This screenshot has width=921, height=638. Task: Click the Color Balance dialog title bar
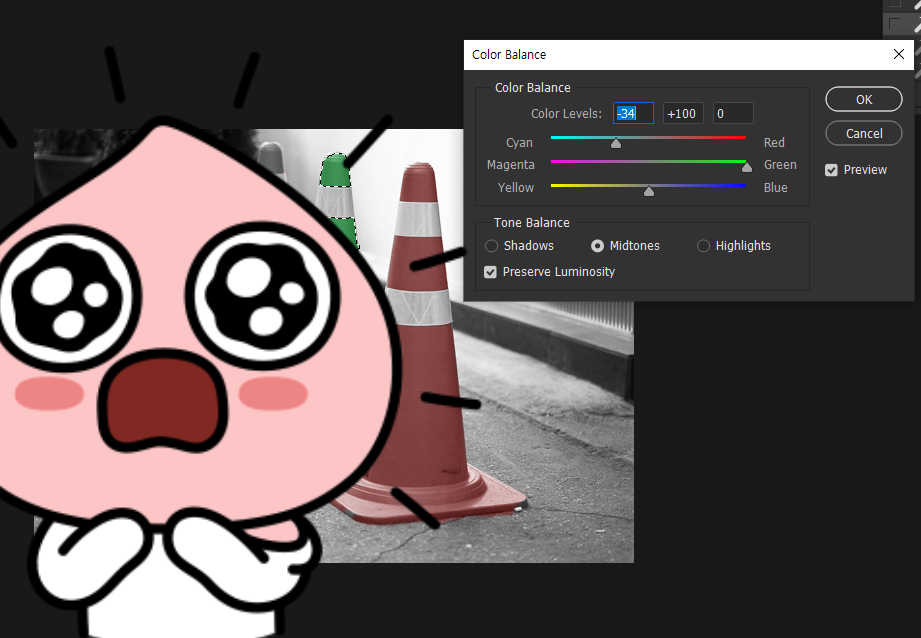(x=688, y=55)
